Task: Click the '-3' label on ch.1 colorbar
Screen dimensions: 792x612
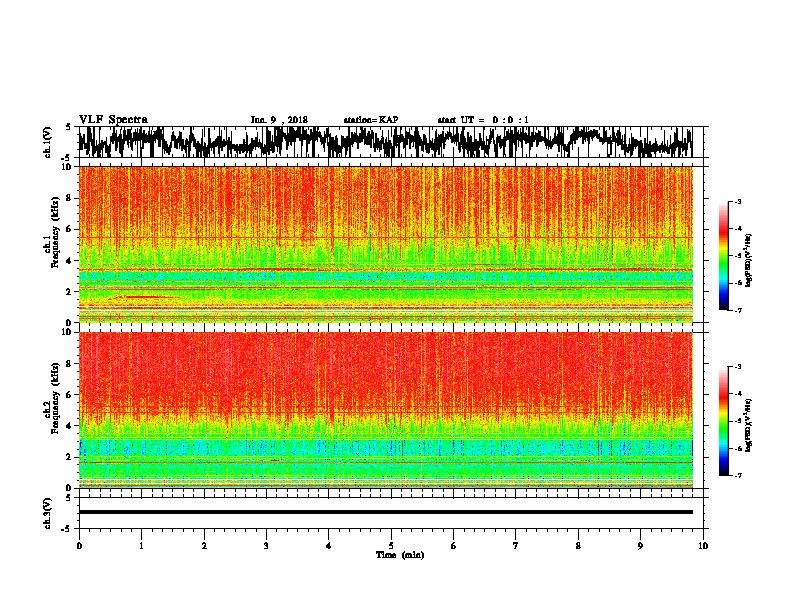Action: (737, 201)
